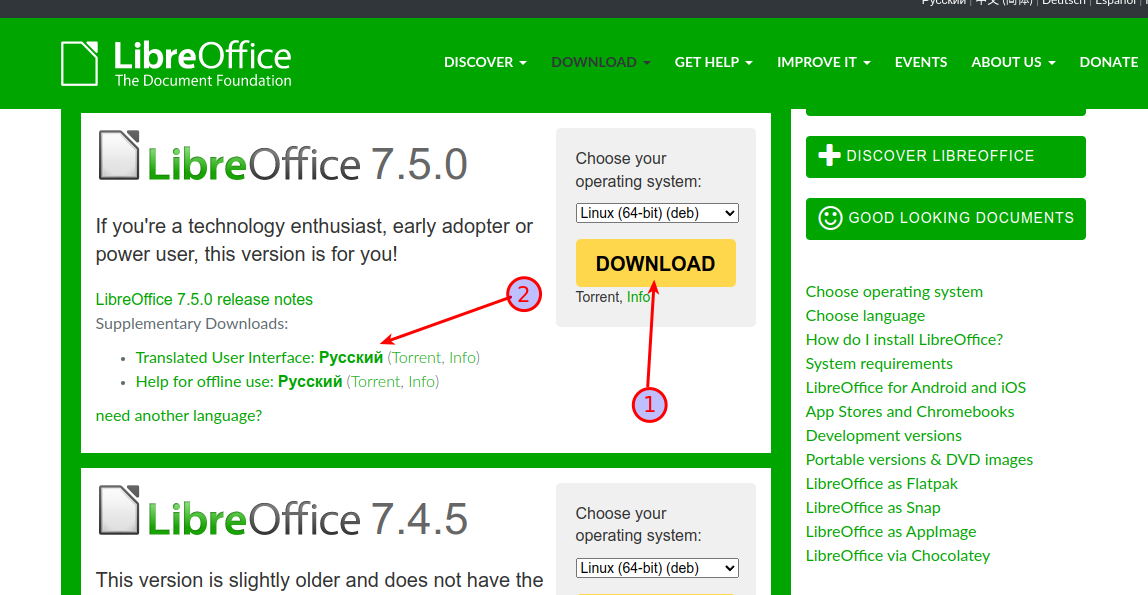1148x595 pixels.
Task: Open 'LibreOffice for Android and iOS' link
Action: [916, 387]
